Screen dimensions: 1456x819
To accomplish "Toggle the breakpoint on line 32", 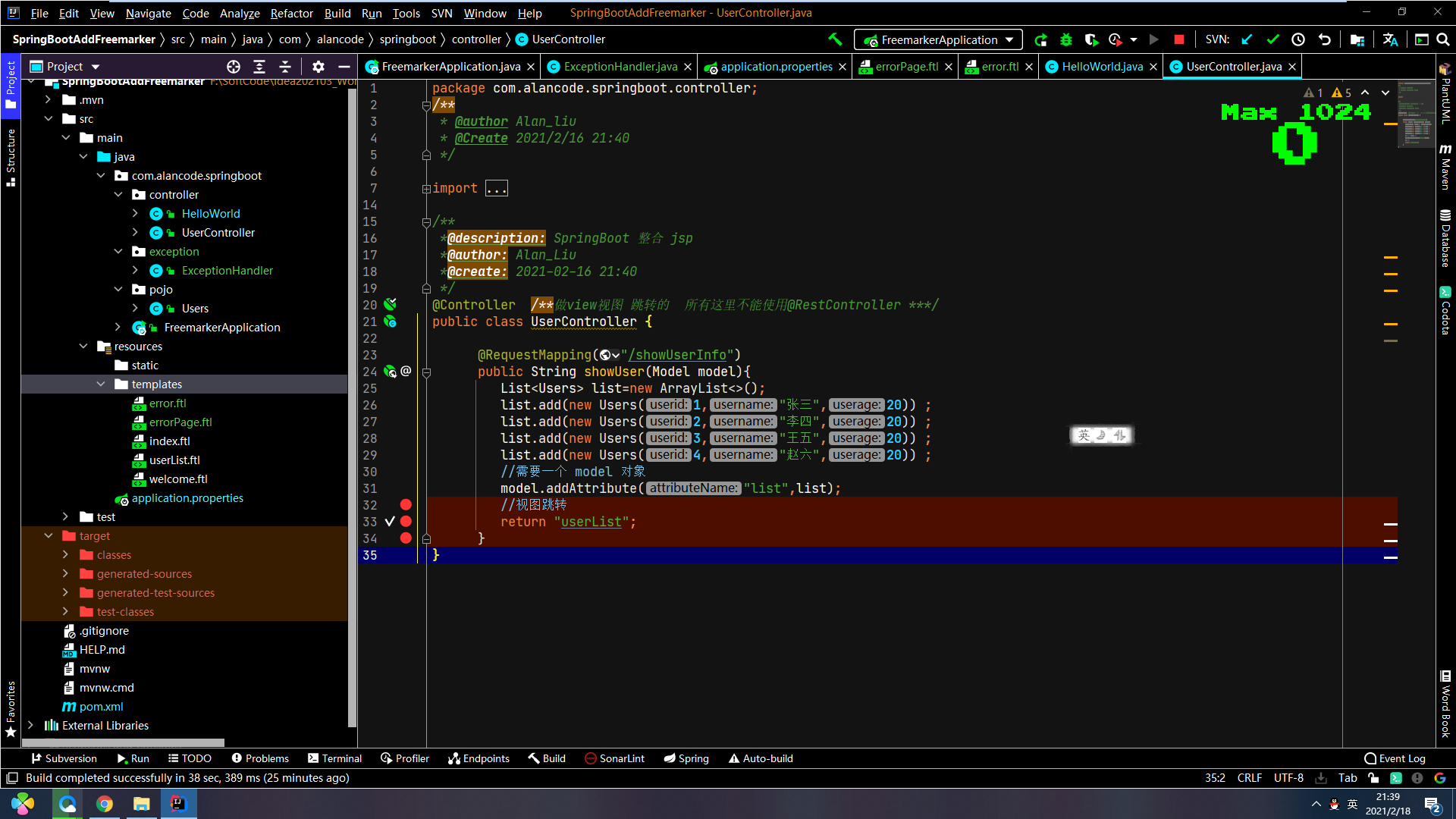I will pos(406,505).
